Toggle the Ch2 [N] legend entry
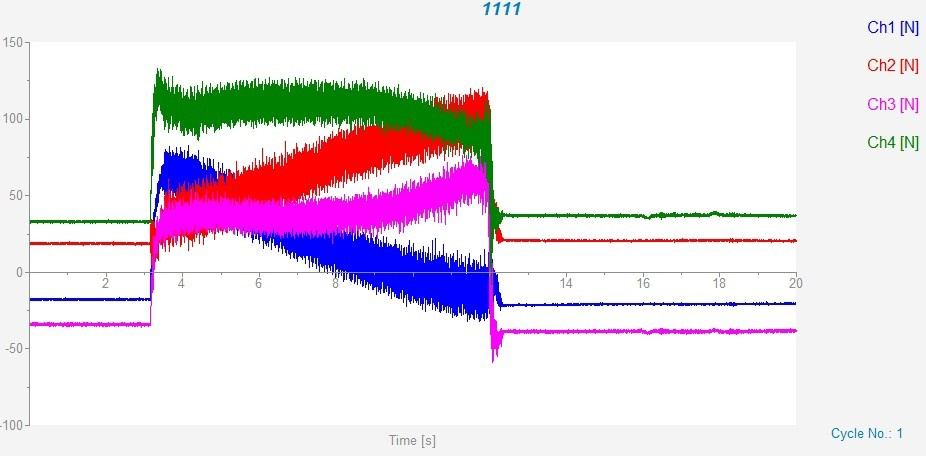The width and height of the screenshot is (926, 456). [892, 66]
